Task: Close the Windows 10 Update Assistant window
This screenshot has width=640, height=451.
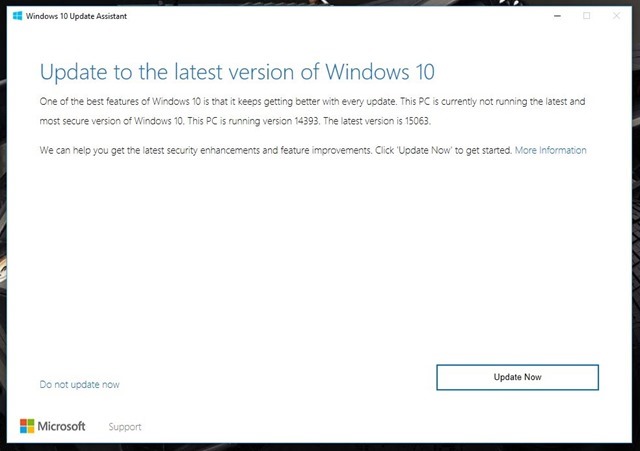Action: (616, 15)
